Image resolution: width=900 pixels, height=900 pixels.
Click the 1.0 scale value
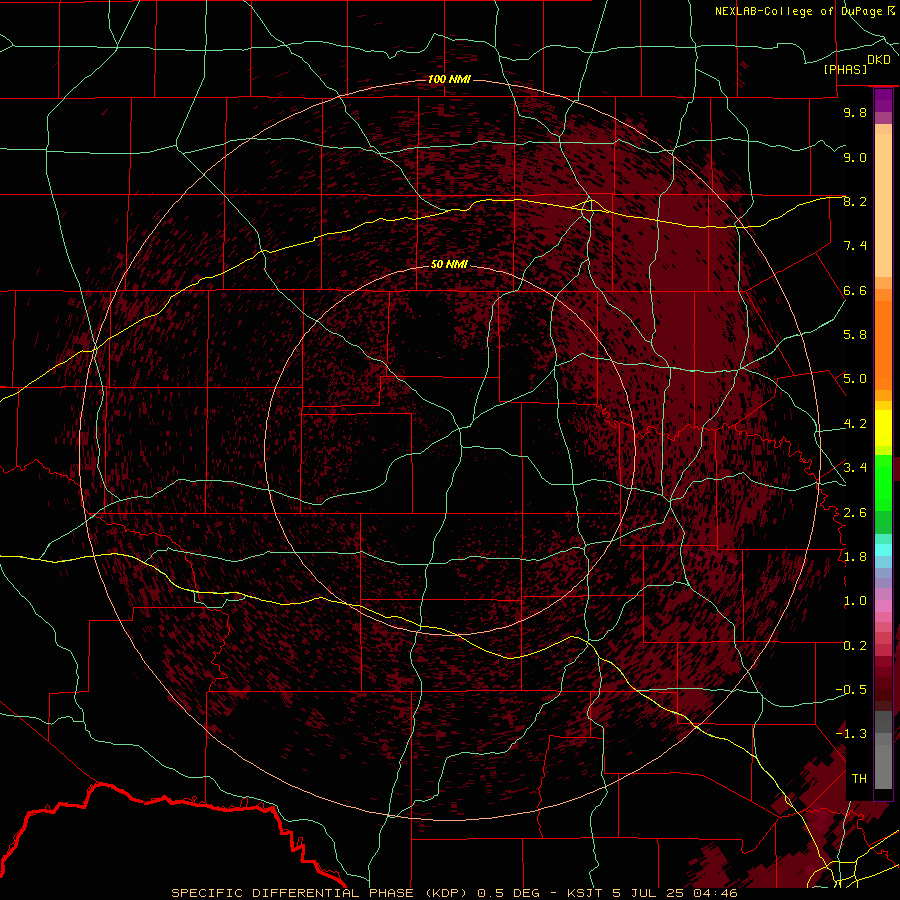point(855,601)
